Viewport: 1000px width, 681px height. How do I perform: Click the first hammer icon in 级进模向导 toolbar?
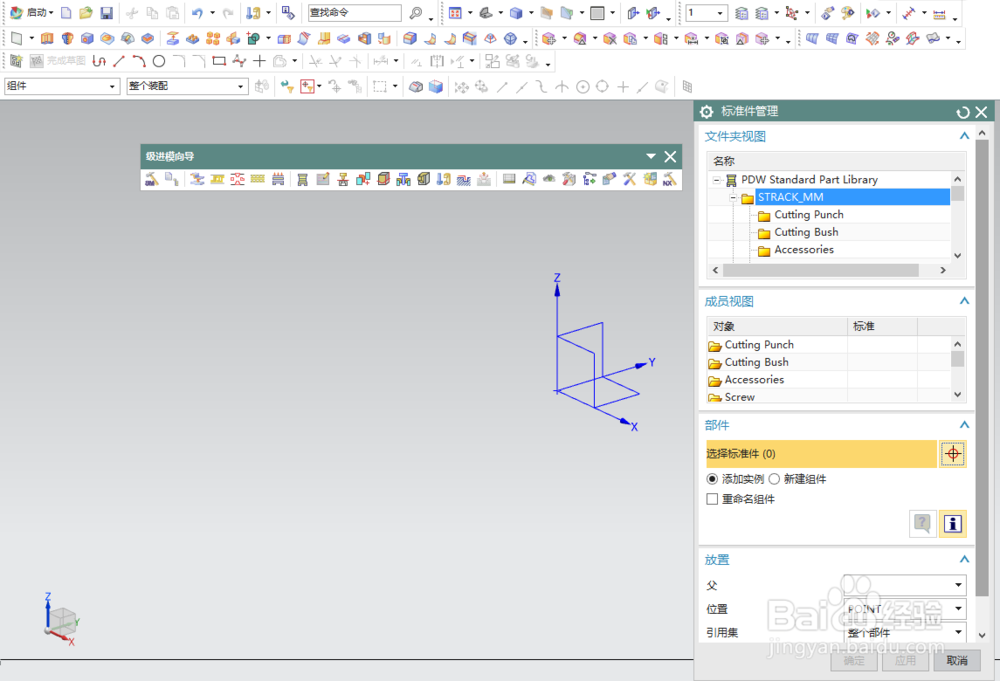152,179
